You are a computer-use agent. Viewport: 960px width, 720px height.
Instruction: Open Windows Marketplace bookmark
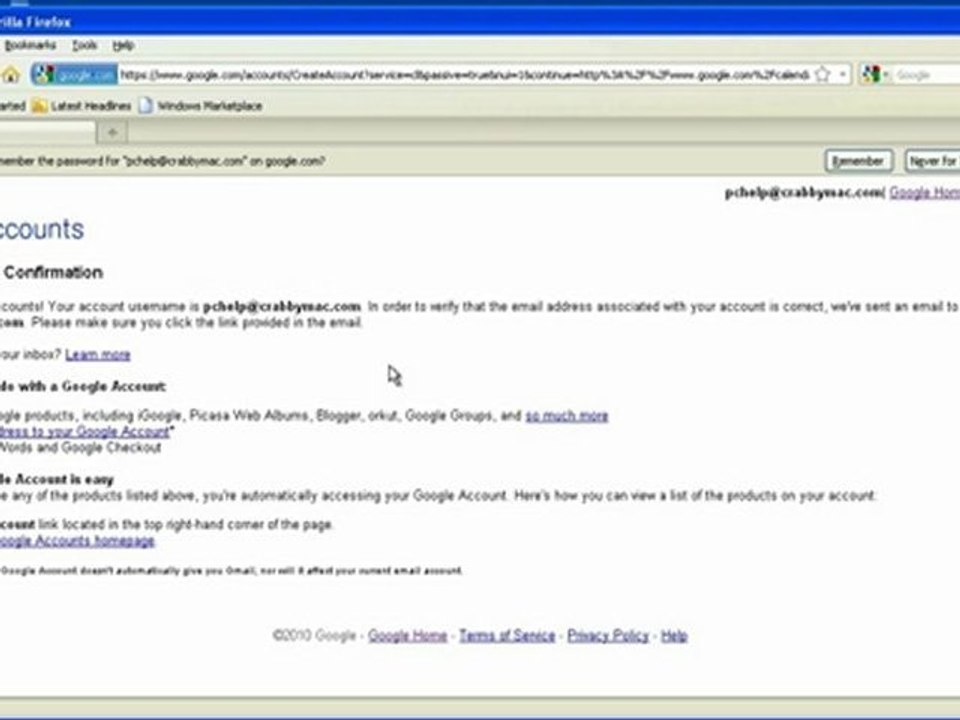(x=200, y=106)
